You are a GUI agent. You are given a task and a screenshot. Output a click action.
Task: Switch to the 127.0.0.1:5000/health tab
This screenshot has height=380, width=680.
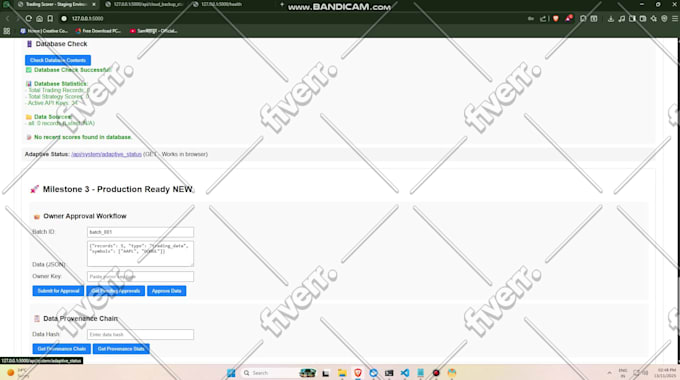tap(221, 4)
